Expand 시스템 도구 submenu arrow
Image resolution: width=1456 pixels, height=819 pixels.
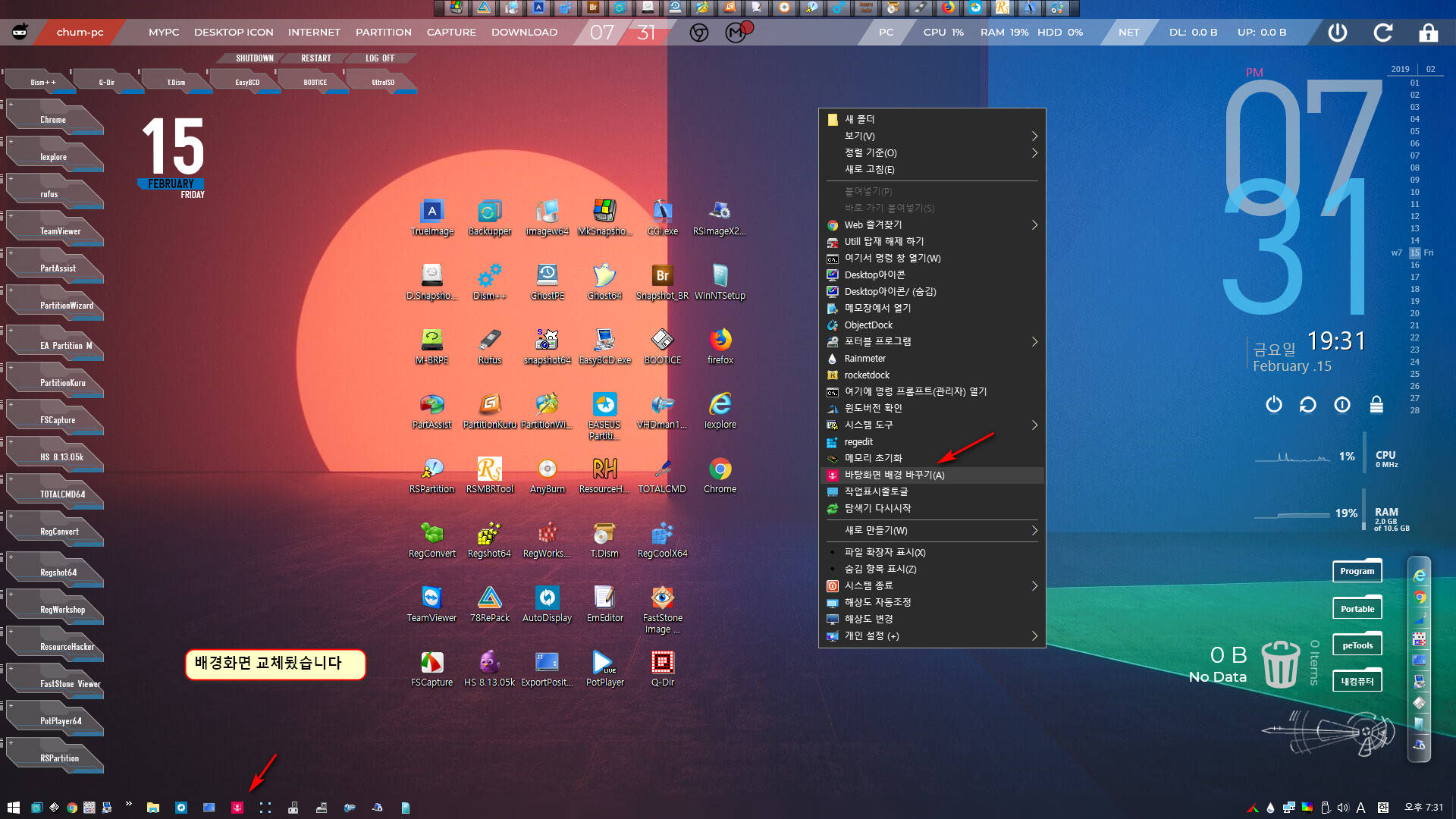[x=1034, y=425]
